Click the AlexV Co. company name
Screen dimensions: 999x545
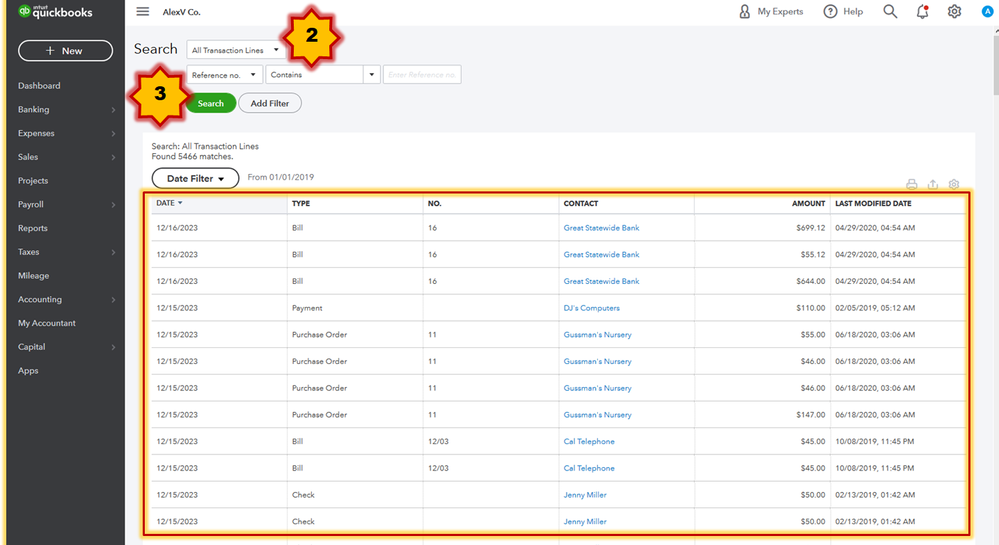coord(182,12)
